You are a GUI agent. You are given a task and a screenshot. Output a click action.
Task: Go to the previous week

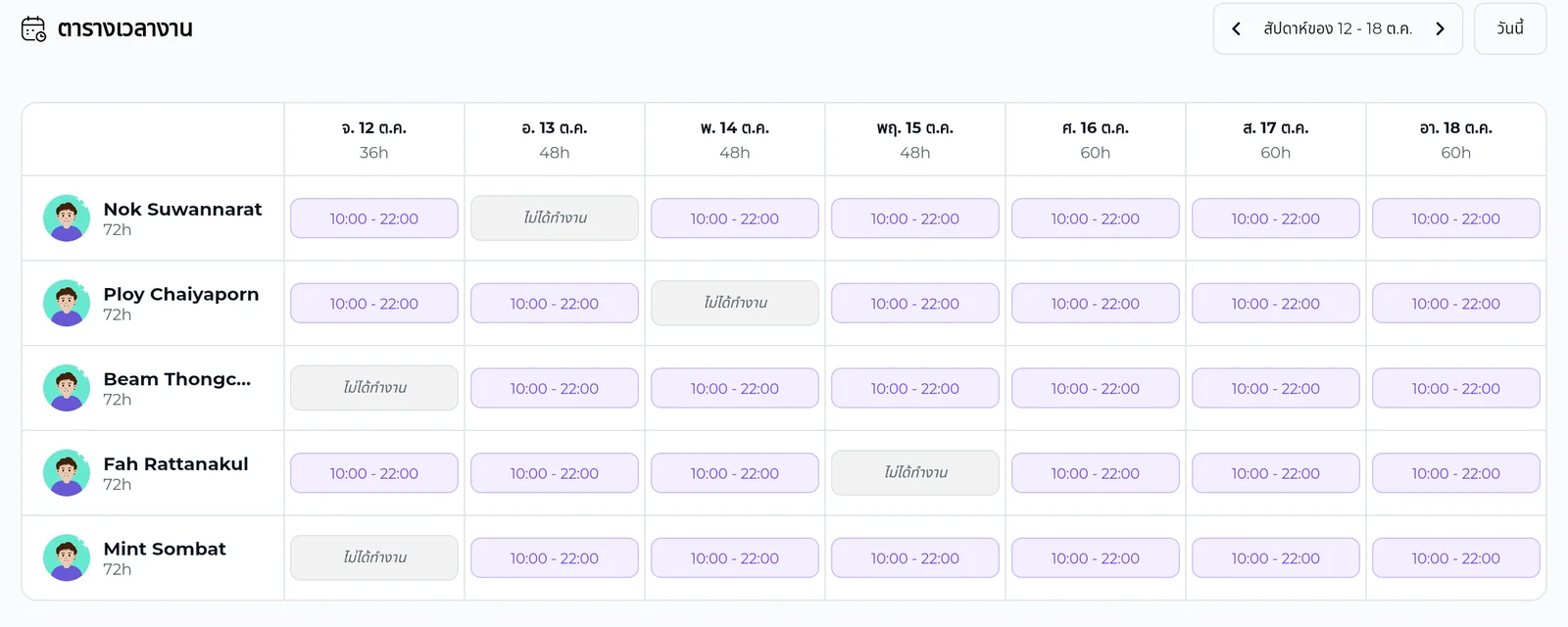(1237, 29)
